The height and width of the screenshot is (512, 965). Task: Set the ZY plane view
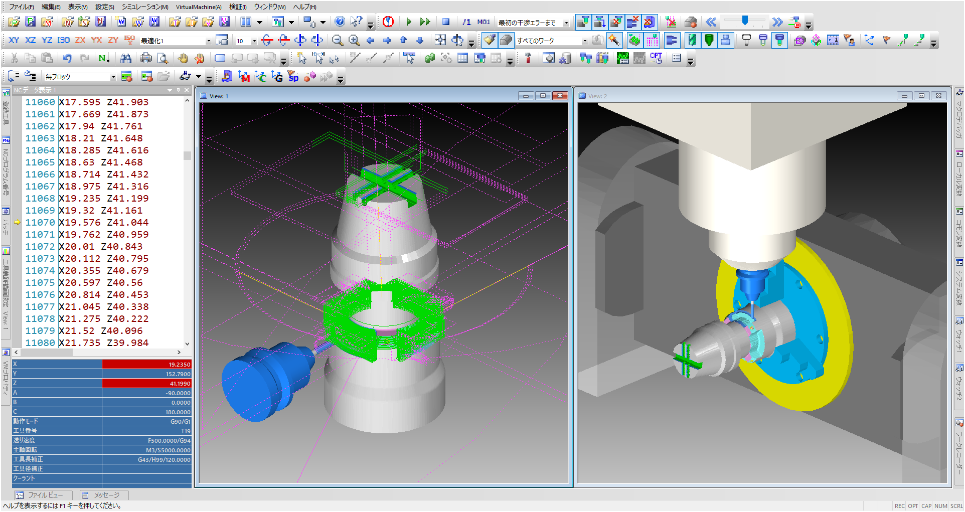113,40
